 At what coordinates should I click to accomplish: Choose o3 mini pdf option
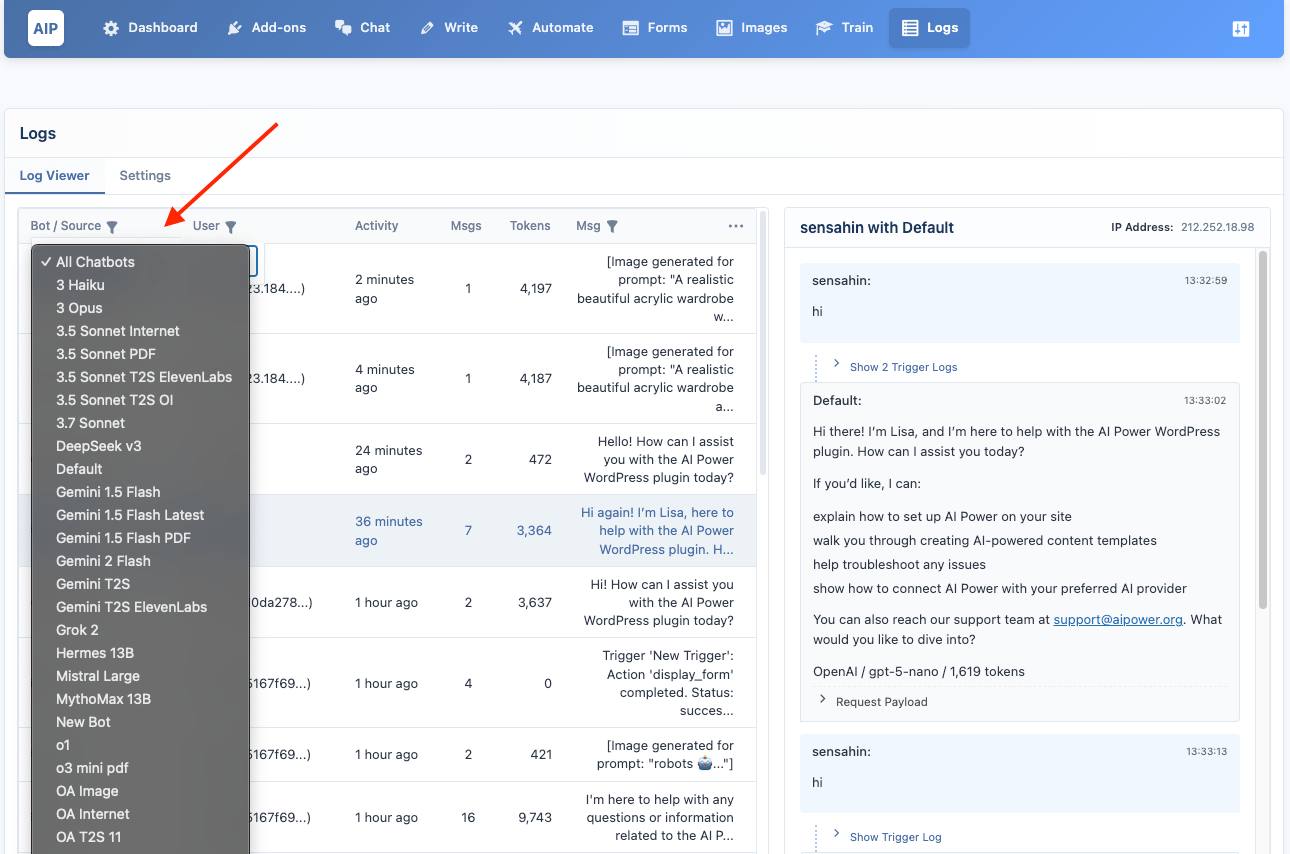coord(140,768)
